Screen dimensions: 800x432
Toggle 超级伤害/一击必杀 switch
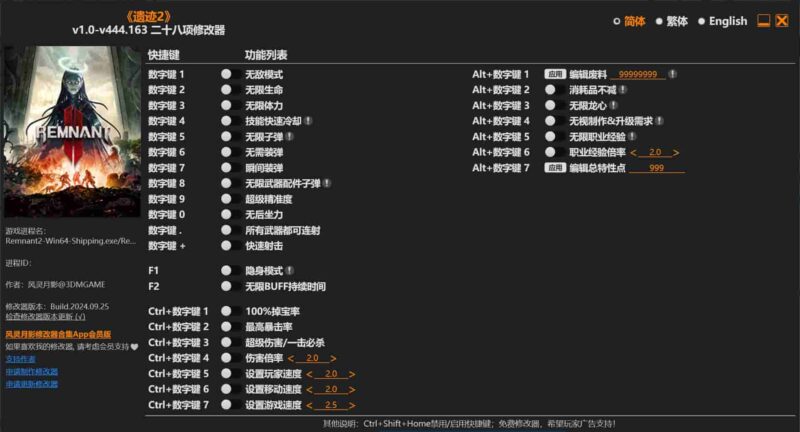coord(230,342)
